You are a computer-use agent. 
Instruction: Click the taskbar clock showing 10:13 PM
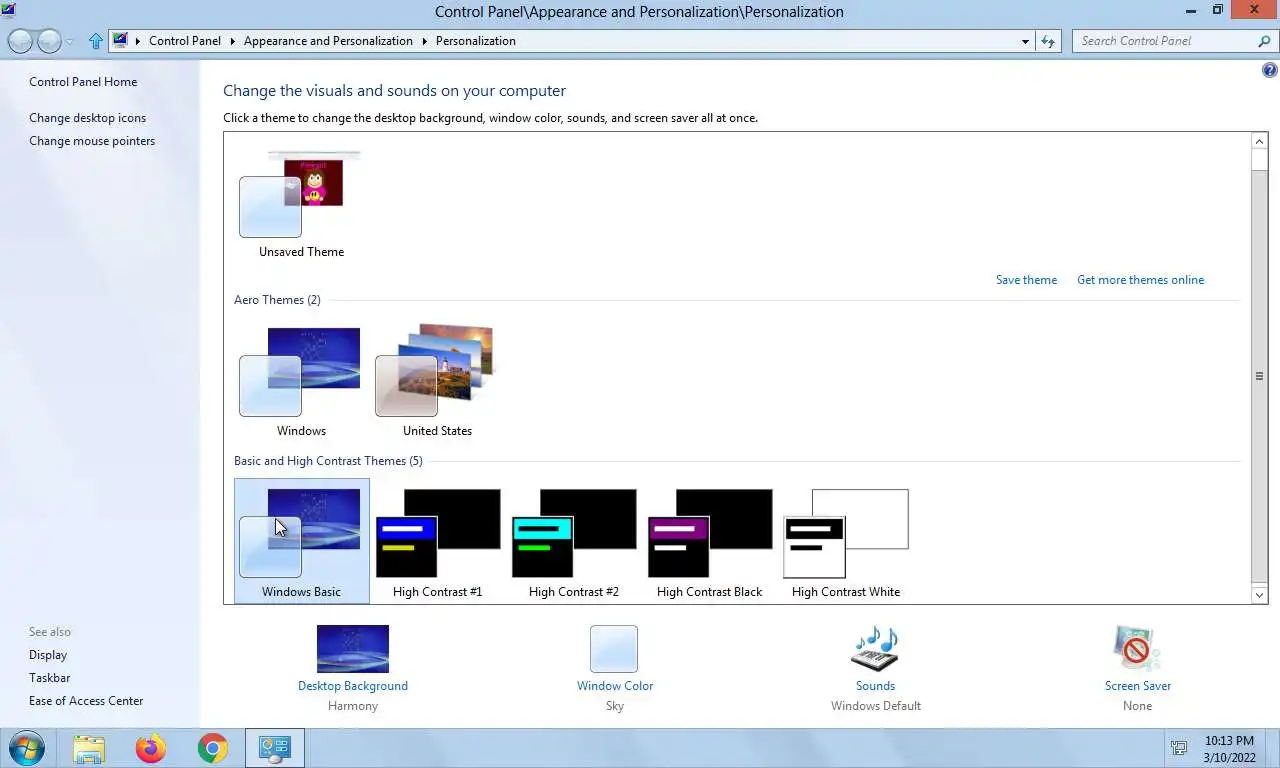pyautogui.click(x=1229, y=749)
